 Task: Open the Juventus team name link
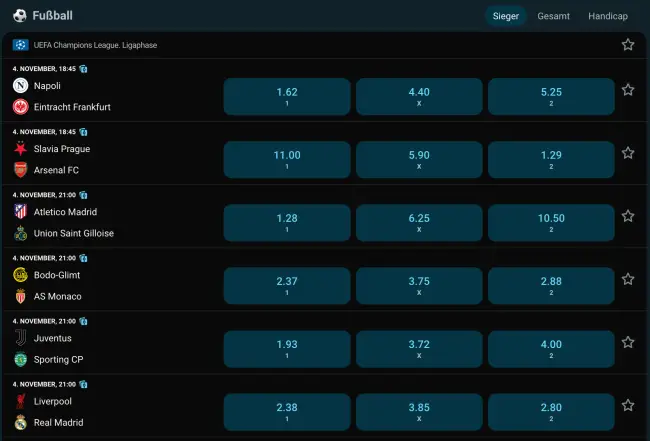53,338
